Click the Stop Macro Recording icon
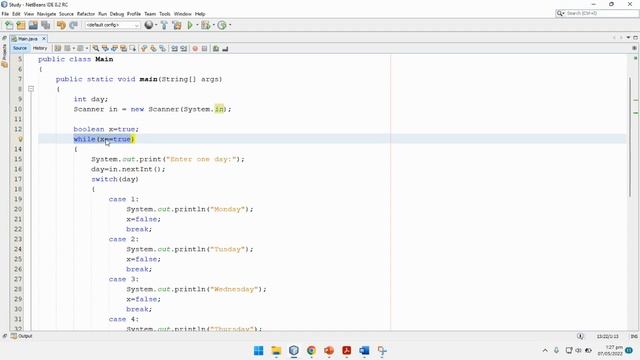This screenshot has width=640, height=360. point(204,49)
